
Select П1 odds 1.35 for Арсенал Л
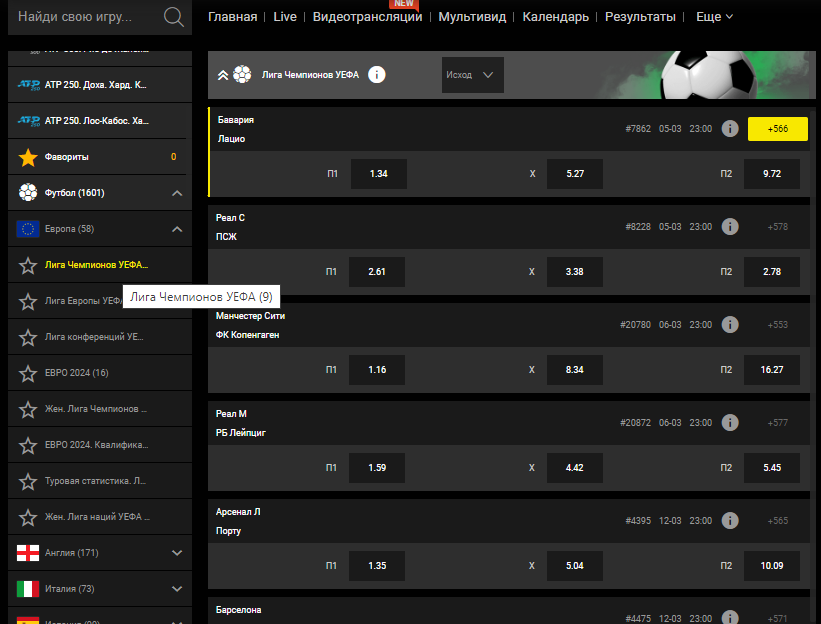pos(377,565)
